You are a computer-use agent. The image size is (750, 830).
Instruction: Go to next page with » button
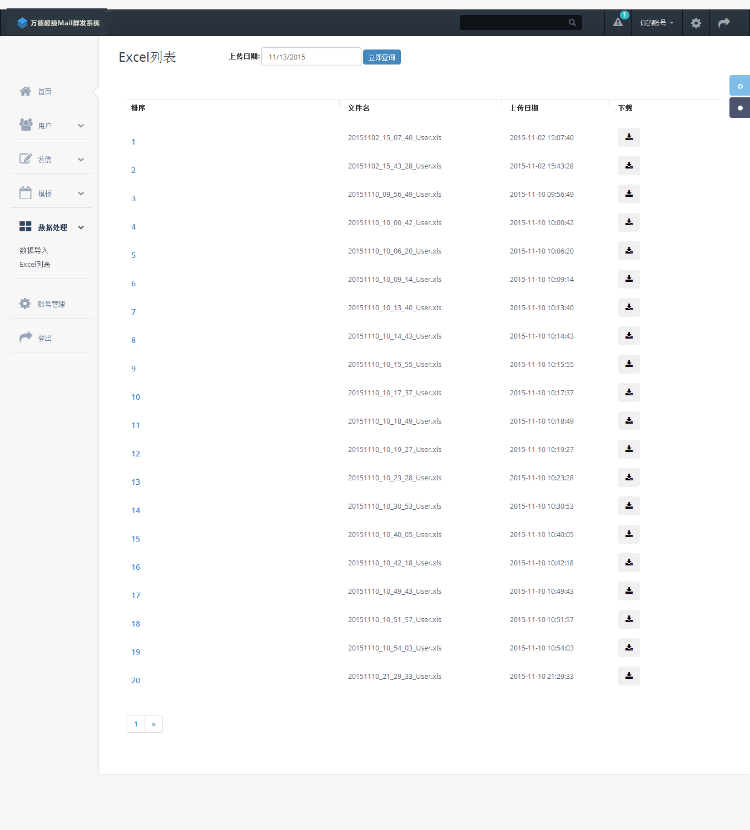tap(154, 723)
